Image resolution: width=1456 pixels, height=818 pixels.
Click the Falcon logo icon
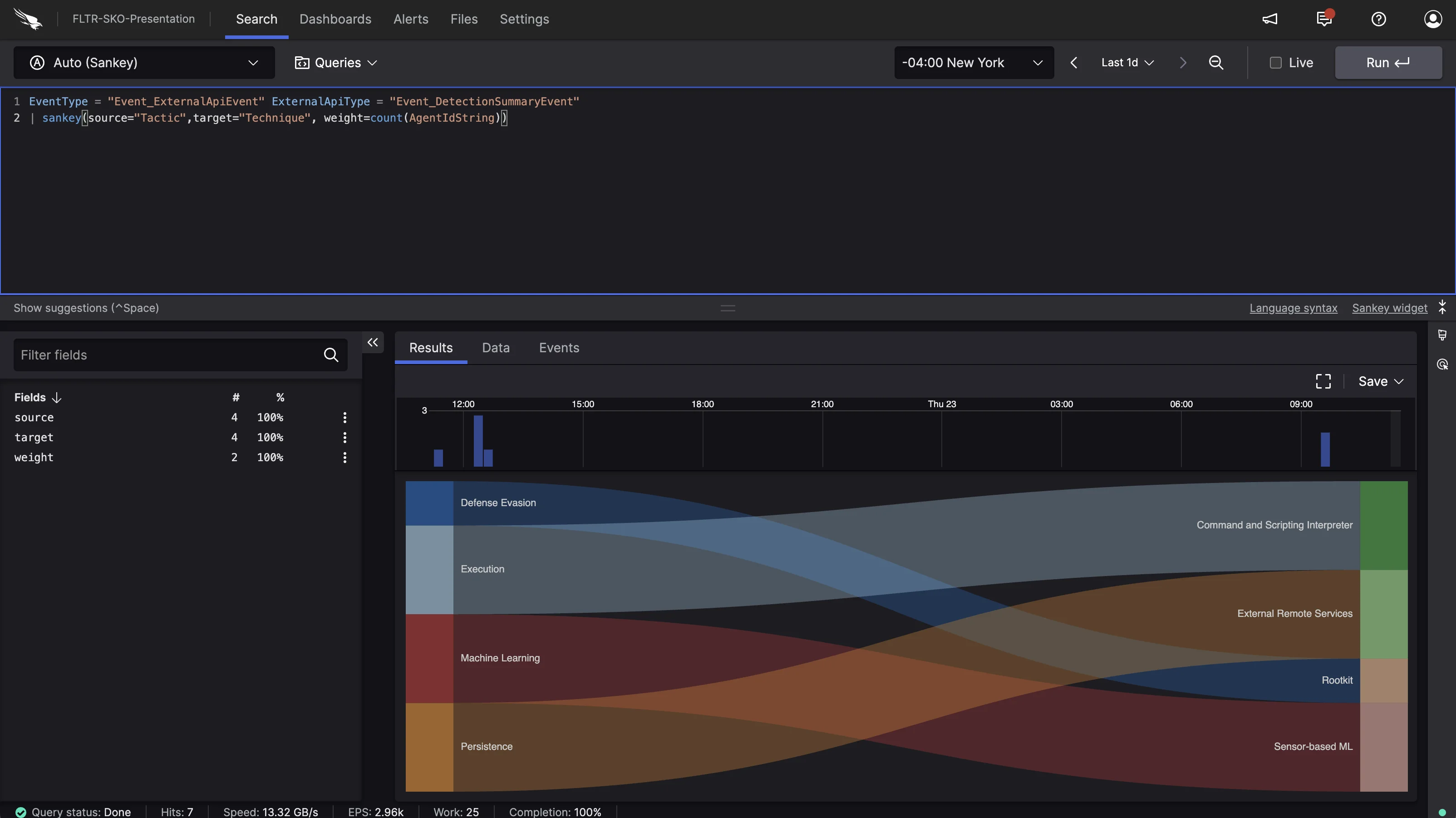[x=28, y=19]
